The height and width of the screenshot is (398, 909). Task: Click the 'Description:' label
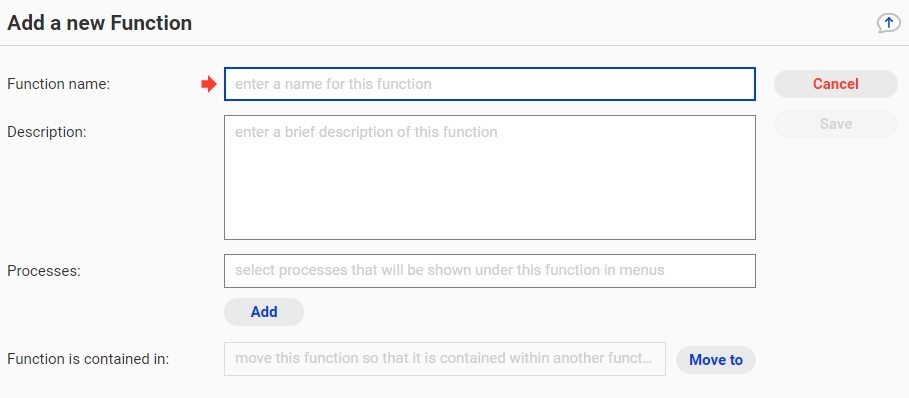pos(46,132)
